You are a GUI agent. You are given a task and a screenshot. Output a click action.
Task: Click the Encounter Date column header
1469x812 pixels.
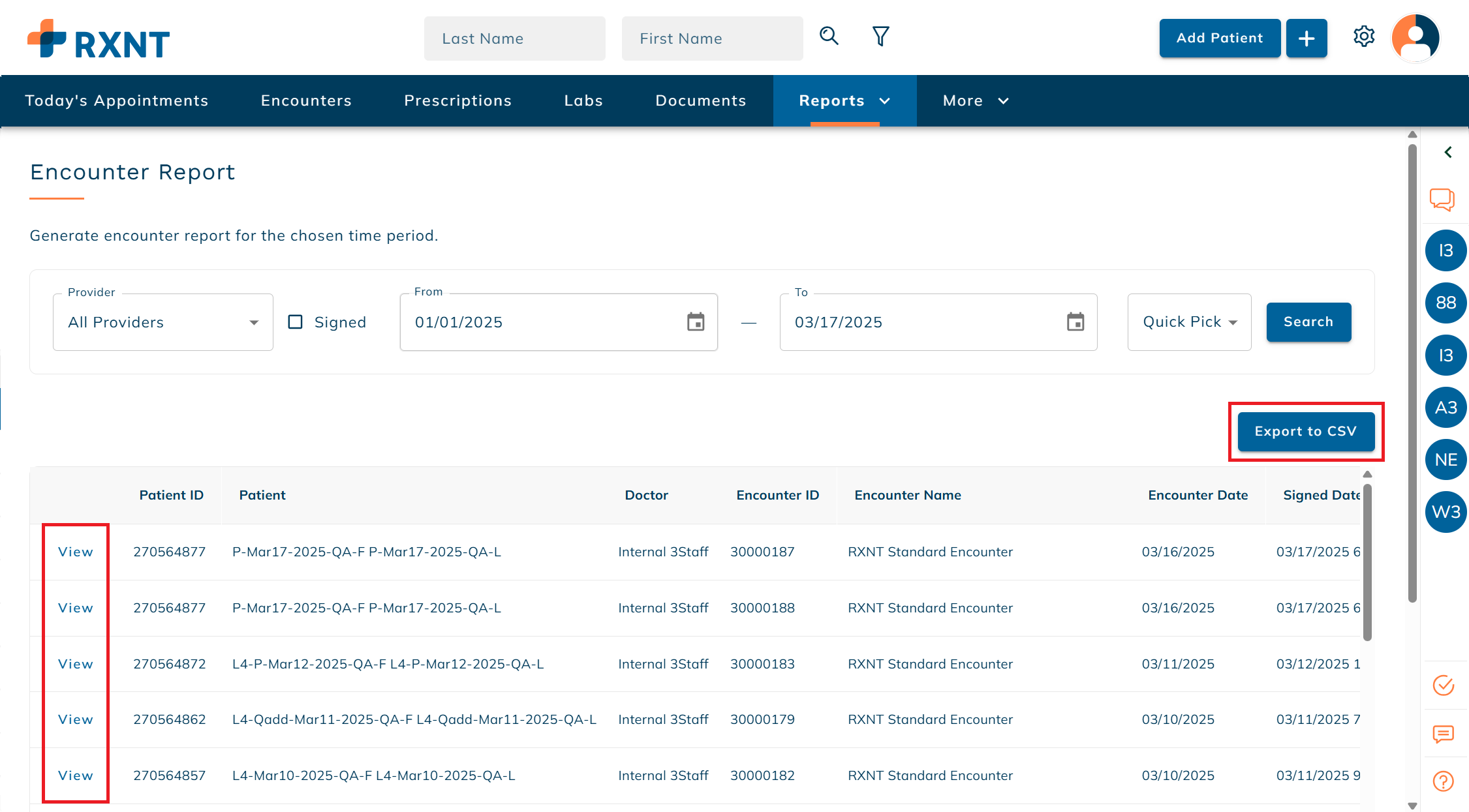pyautogui.click(x=1198, y=495)
